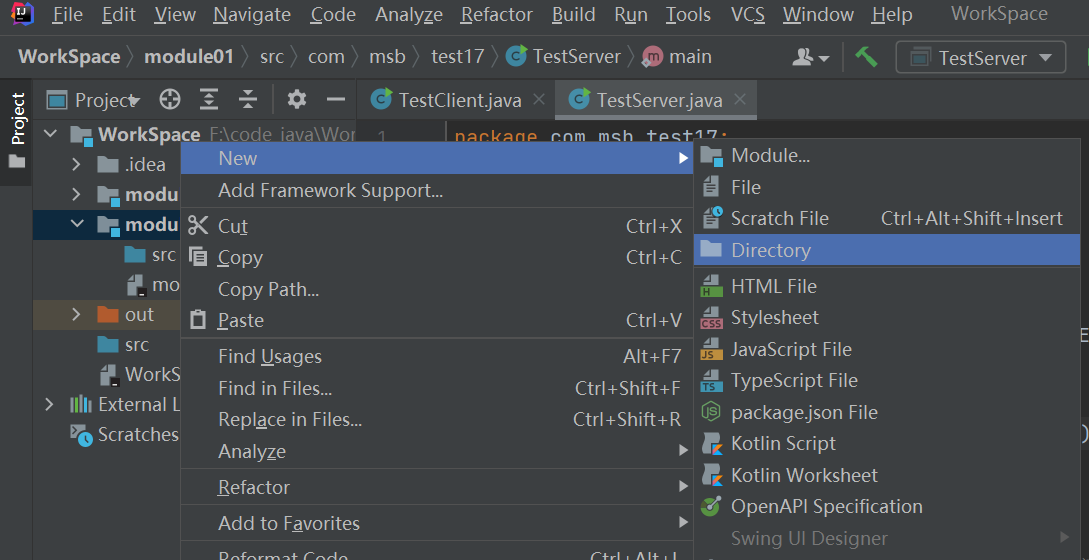
Task: Select Directory from the New submenu
Action: point(770,250)
